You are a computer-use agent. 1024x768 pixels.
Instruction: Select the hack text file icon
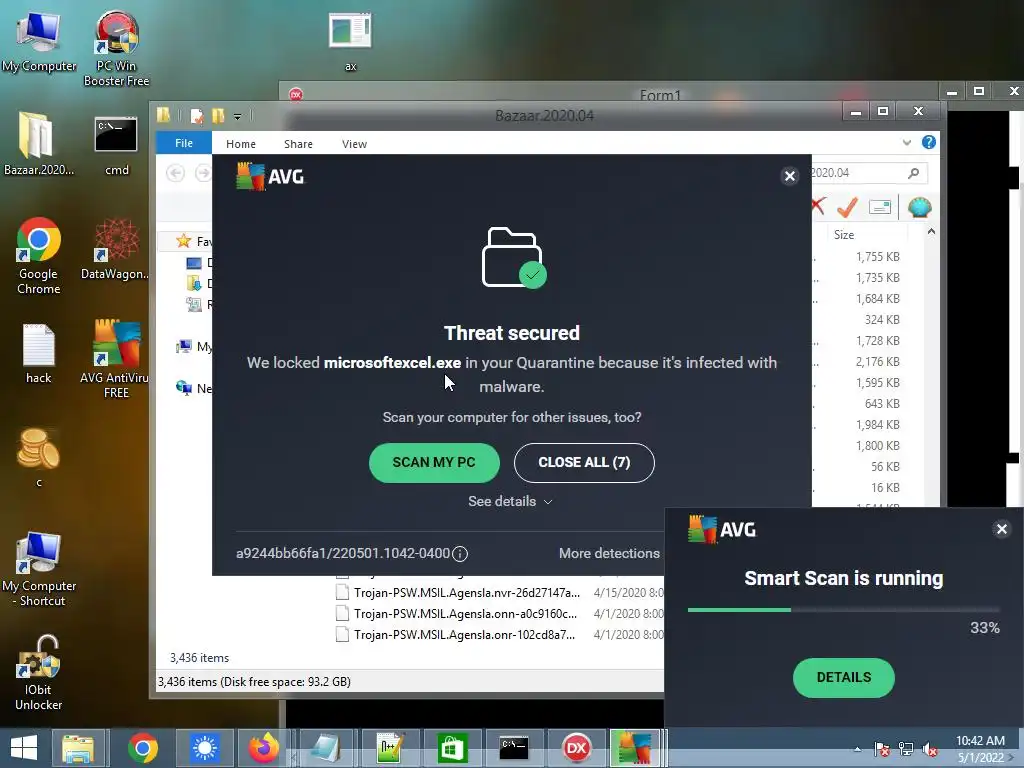(x=39, y=353)
